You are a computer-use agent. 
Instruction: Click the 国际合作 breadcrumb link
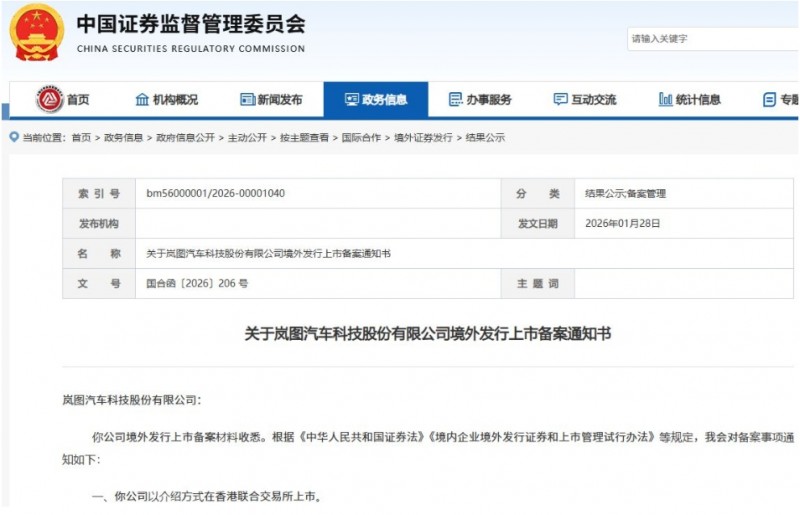pyautogui.click(x=361, y=137)
